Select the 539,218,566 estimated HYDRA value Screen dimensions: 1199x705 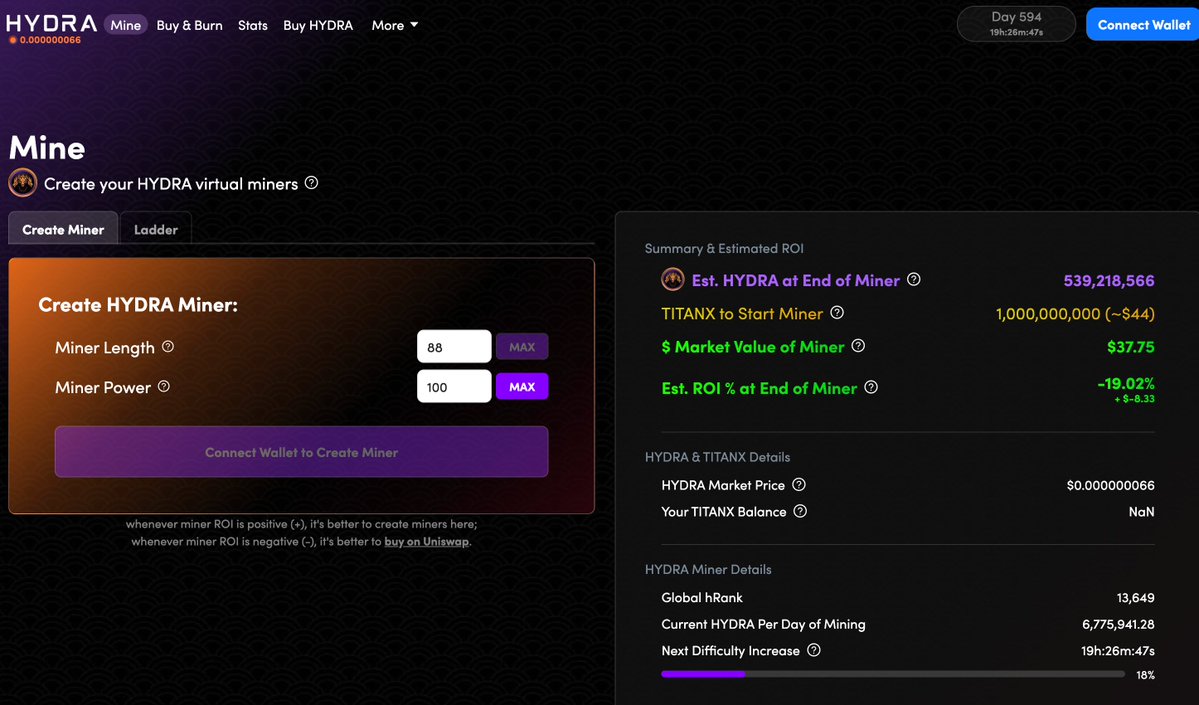coord(1109,280)
